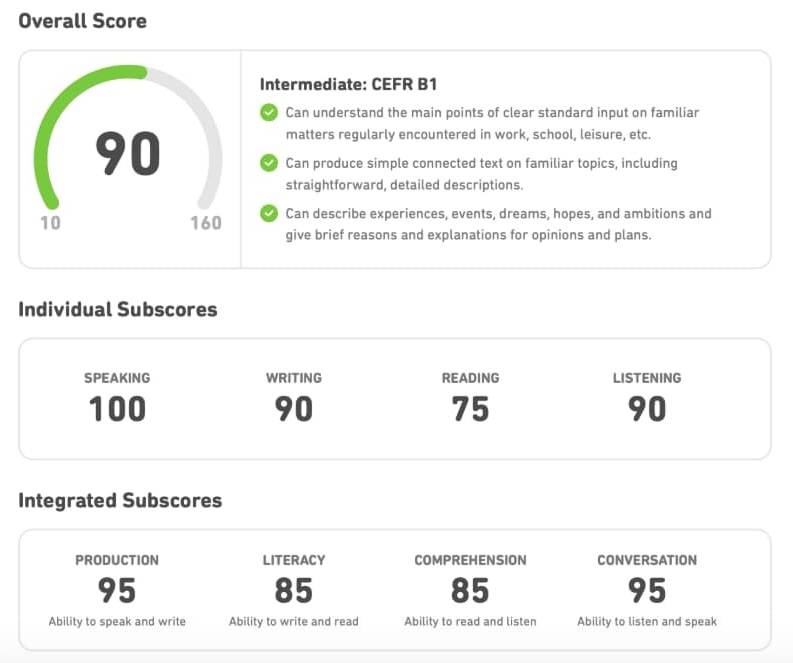
Task: Select the Listening subscore label
Action: (647, 378)
